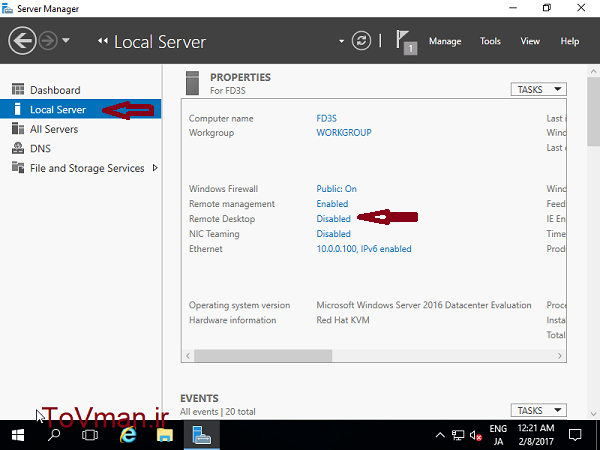Click the File and Storage Services icon
The width and height of the screenshot is (600, 450).
pos(18,167)
